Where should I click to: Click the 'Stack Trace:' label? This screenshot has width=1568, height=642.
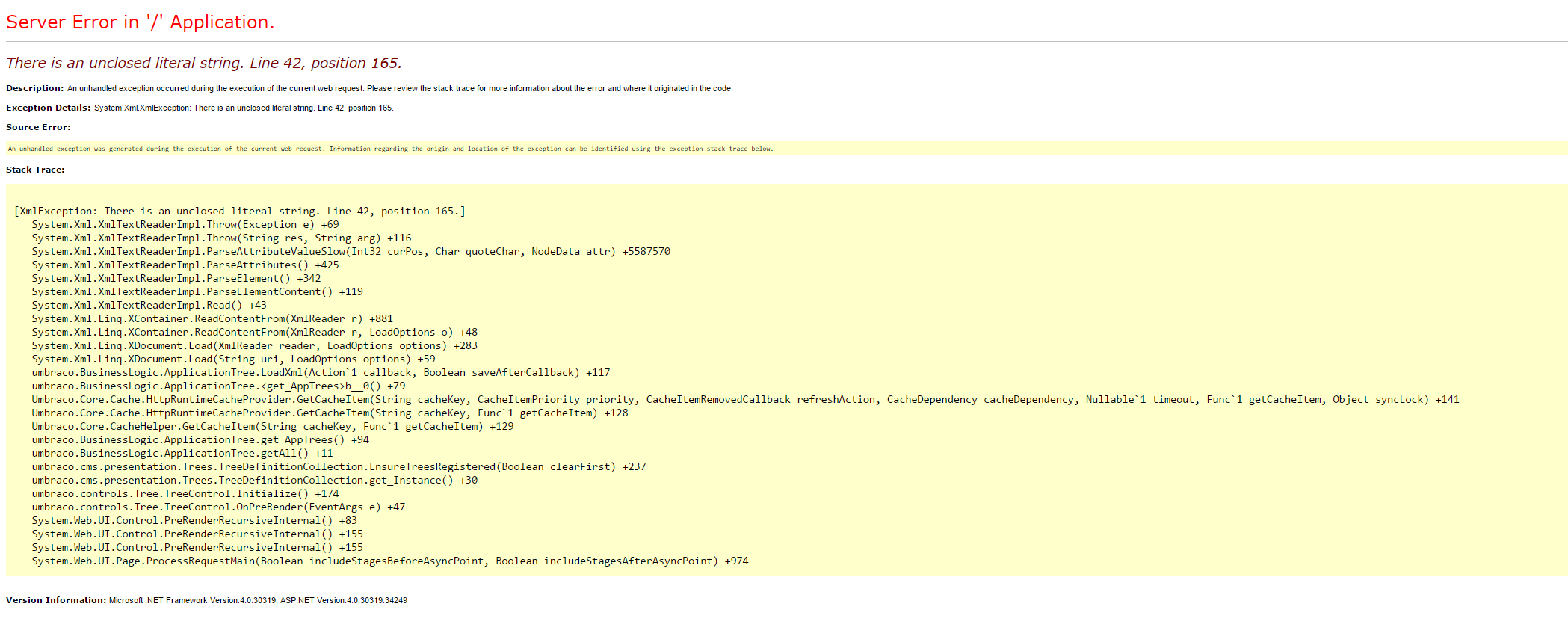point(35,170)
